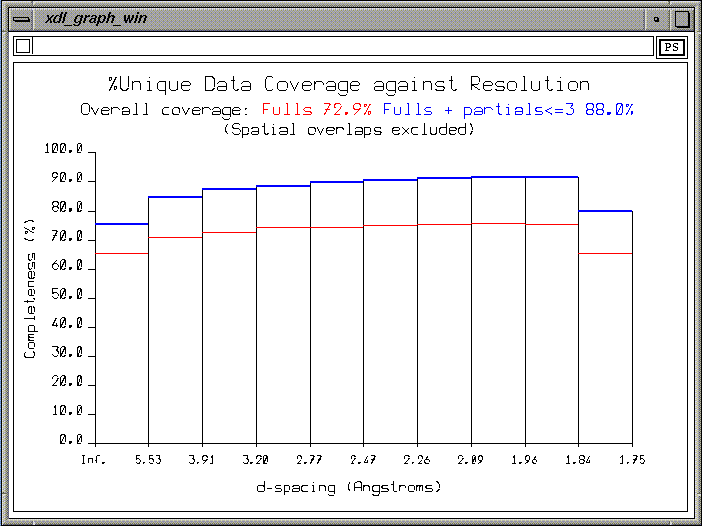702x526 pixels.
Task: Click the Spatial overlaps excluded note
Action: (348, 129)
